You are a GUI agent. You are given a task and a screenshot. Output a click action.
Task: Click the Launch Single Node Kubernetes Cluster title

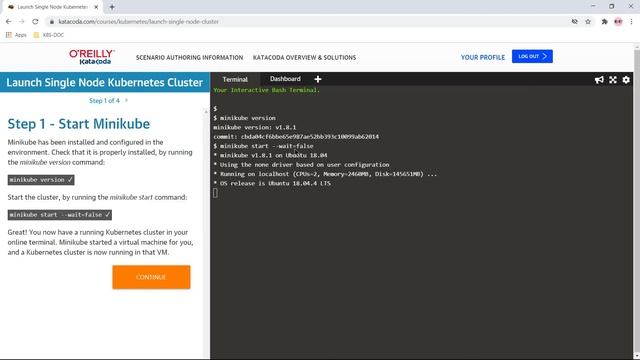[x=104, y=82]
